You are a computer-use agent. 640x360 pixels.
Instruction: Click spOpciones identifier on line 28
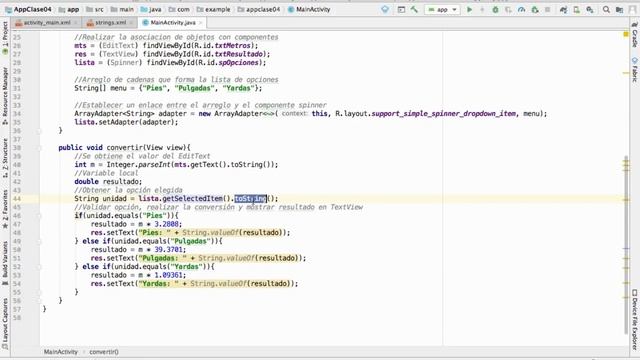pyautogui.click(x=238, y=62)
